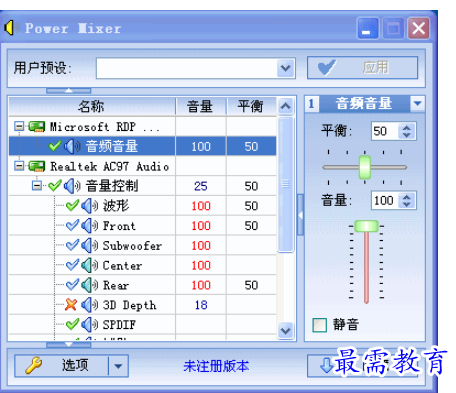Increase the 平衡 value with up spinner
Image resolution: width=456 pixels, height=393 pixels.
(407, 128)
